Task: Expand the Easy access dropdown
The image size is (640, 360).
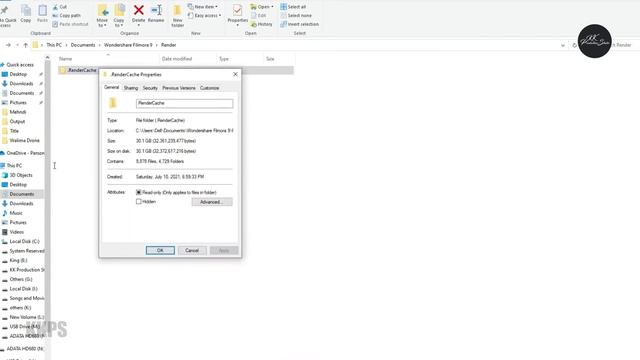Action: tap(204, 16)
